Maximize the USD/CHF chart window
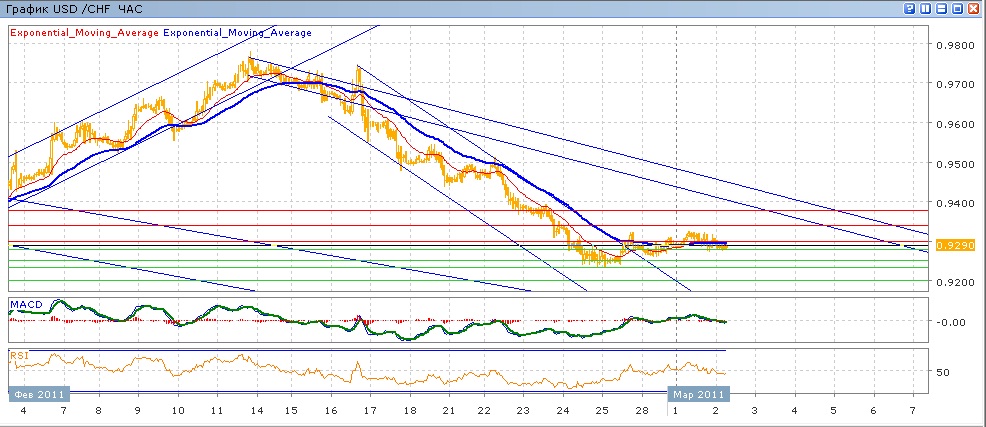The width and height of the screenshot is (986, 427). pos(958,8)
